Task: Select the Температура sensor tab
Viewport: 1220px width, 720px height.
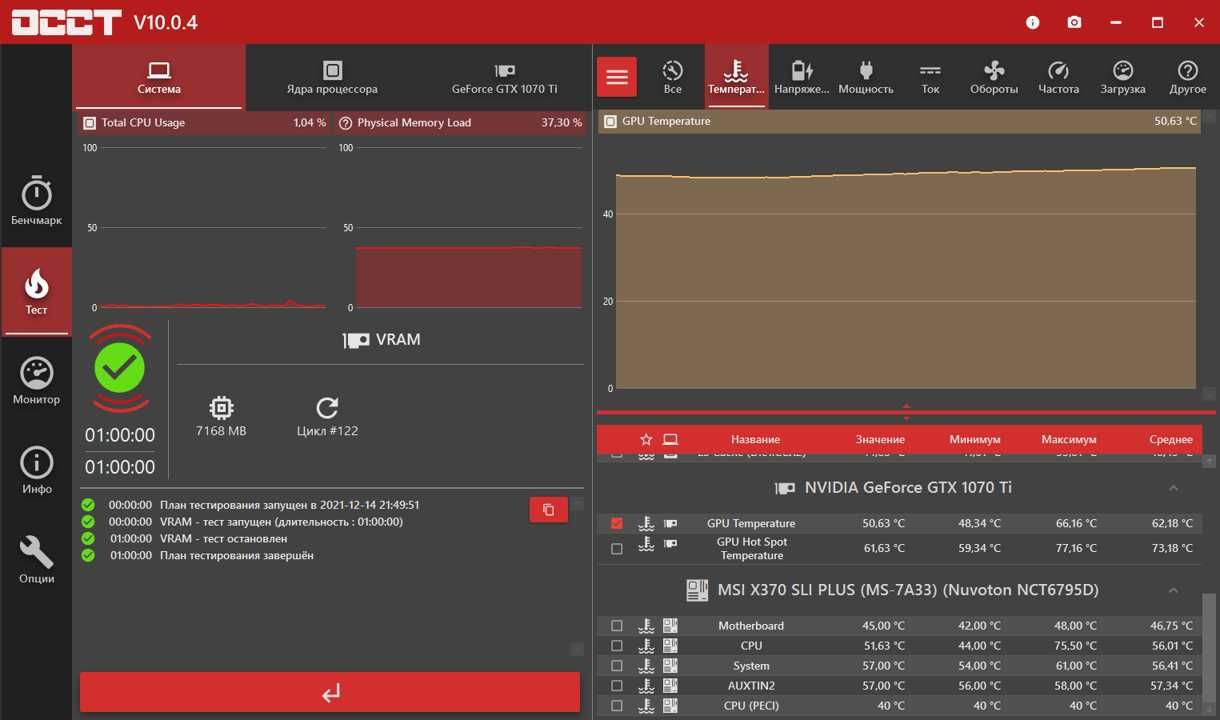Action: click(x=736, y=77)
